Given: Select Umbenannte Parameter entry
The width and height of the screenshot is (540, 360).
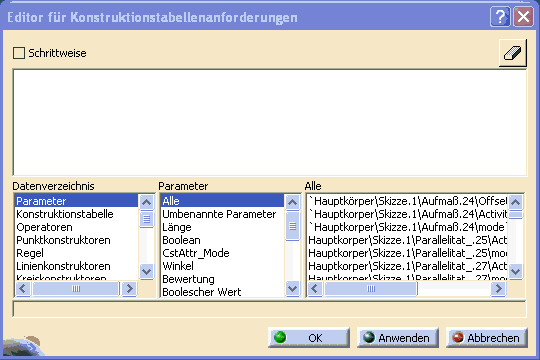Looking at the screenshot, I should [x=222, y=214].
